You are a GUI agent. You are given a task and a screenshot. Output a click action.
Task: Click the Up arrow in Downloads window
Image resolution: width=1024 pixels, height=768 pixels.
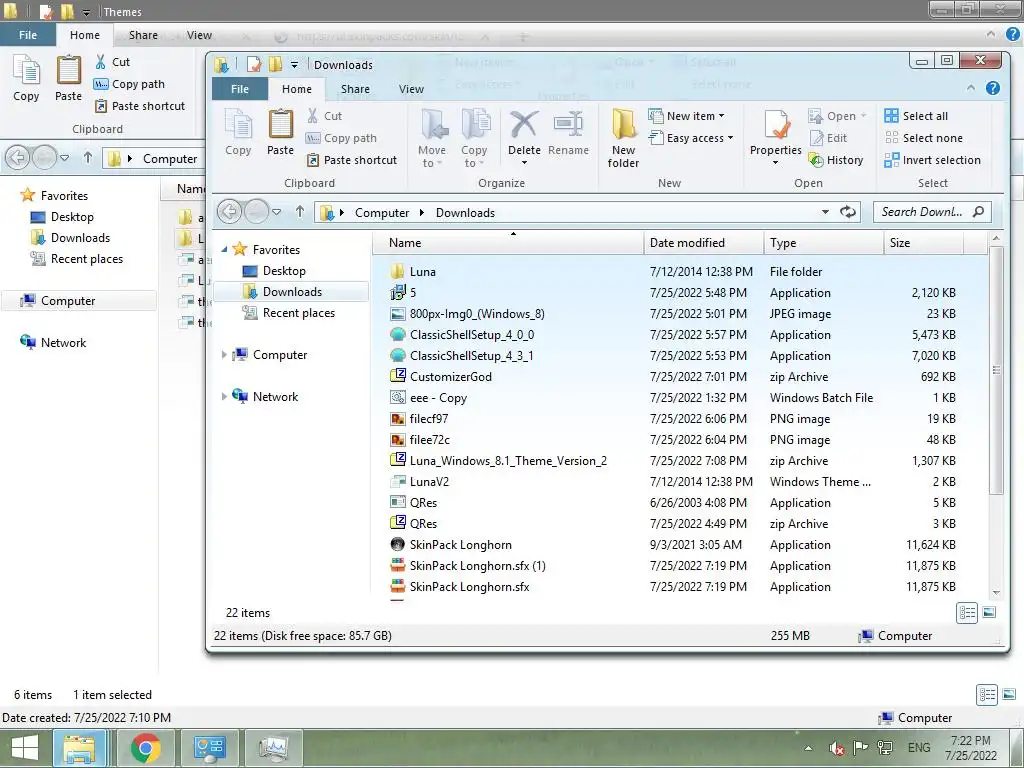(300, 212)
